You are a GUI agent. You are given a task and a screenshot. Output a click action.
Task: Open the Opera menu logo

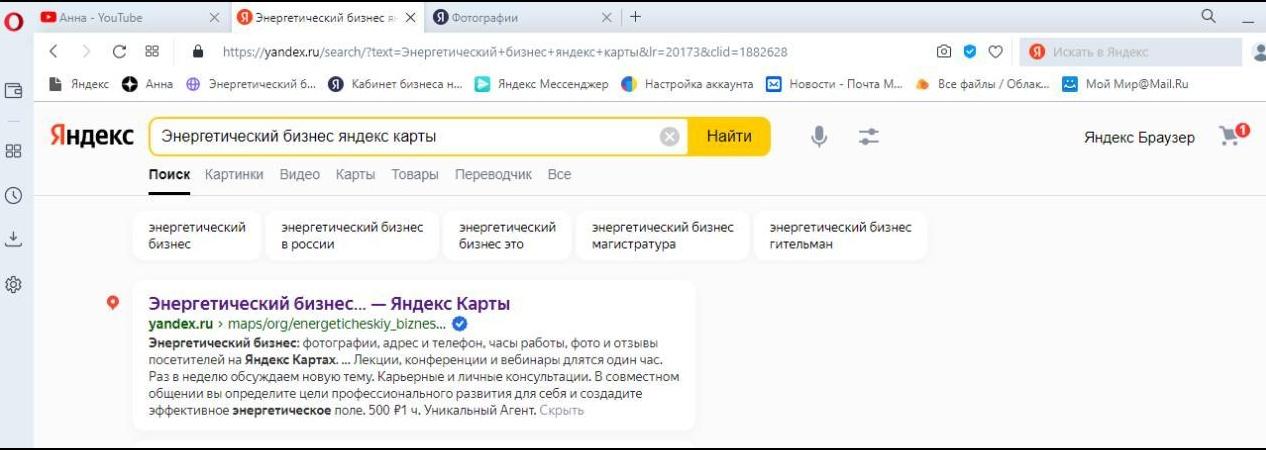click(x=14, y=20)
